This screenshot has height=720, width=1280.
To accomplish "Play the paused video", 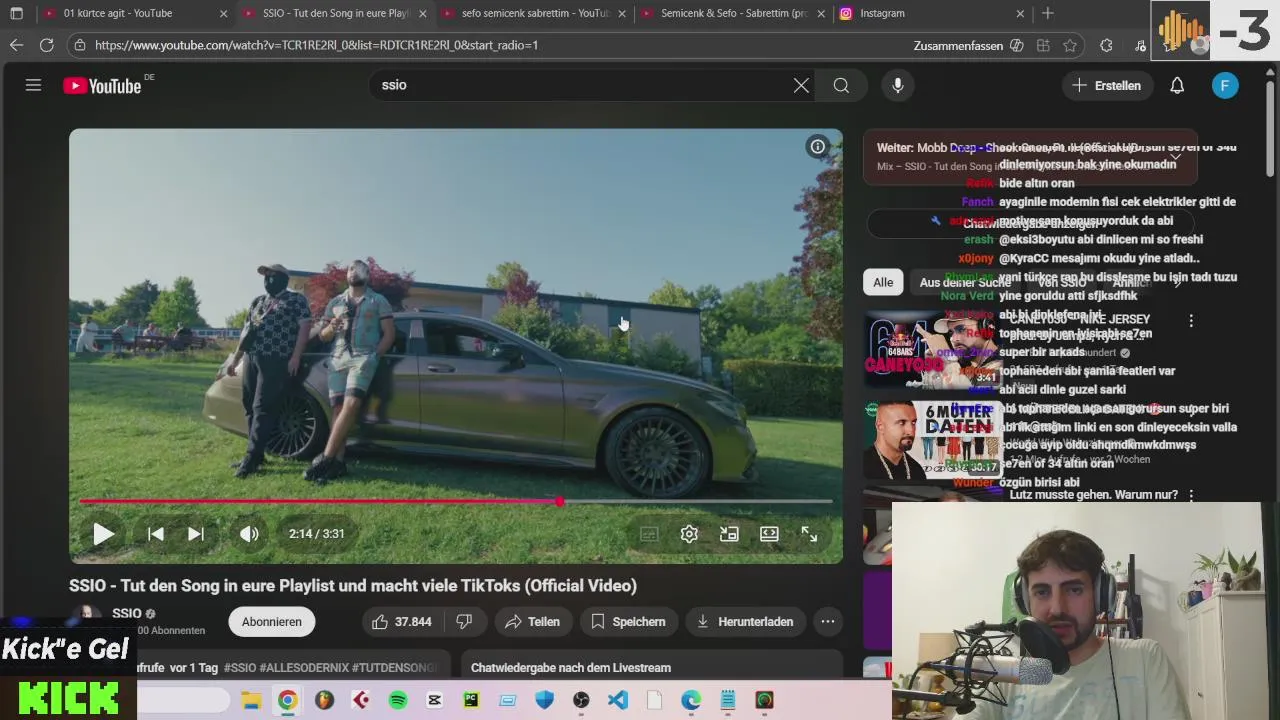I will pyautogui.click(x=103, y=533).
